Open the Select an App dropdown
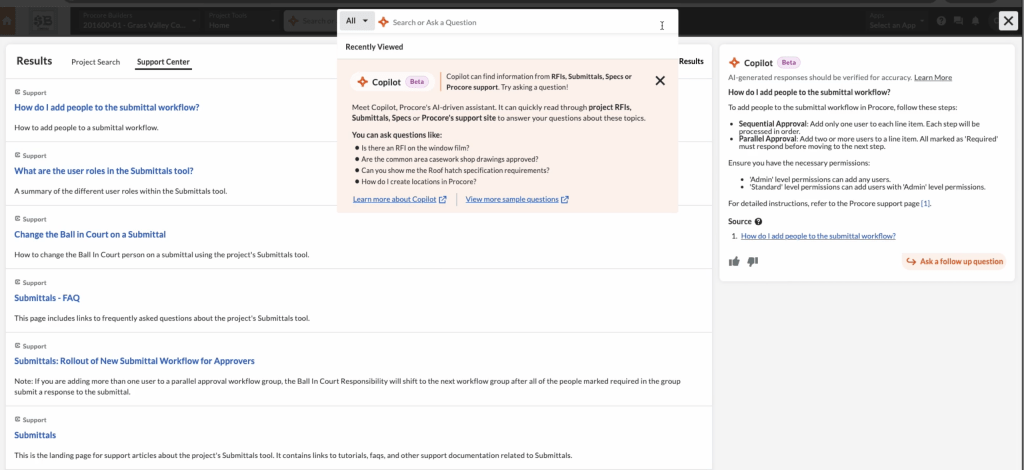1024x470 pixels. point(896,21)
